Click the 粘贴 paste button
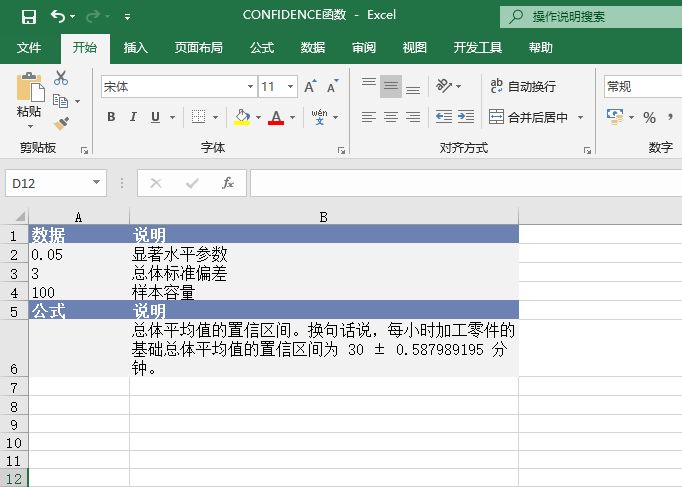Image resolution: width=682 pixels, height=487 pixels. coord(29,100)
